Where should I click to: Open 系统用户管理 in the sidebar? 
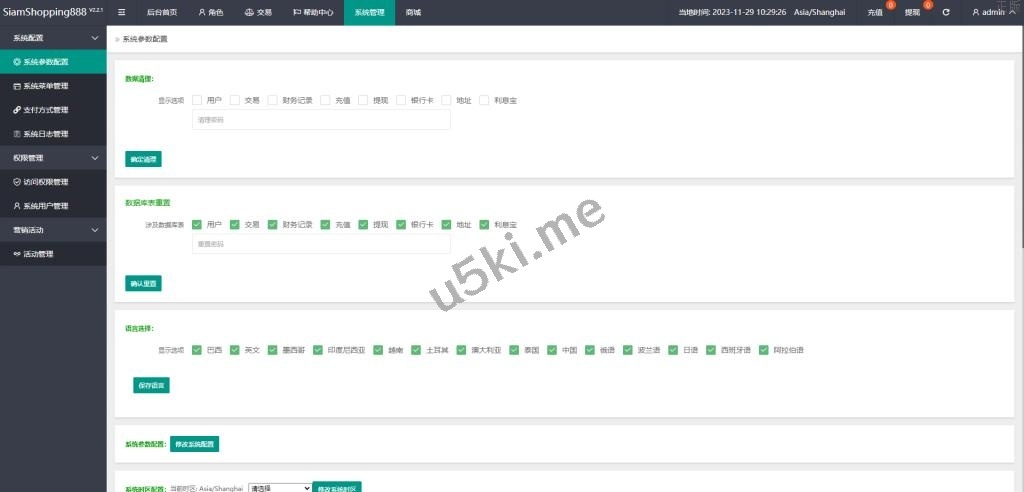coord(46,206)
